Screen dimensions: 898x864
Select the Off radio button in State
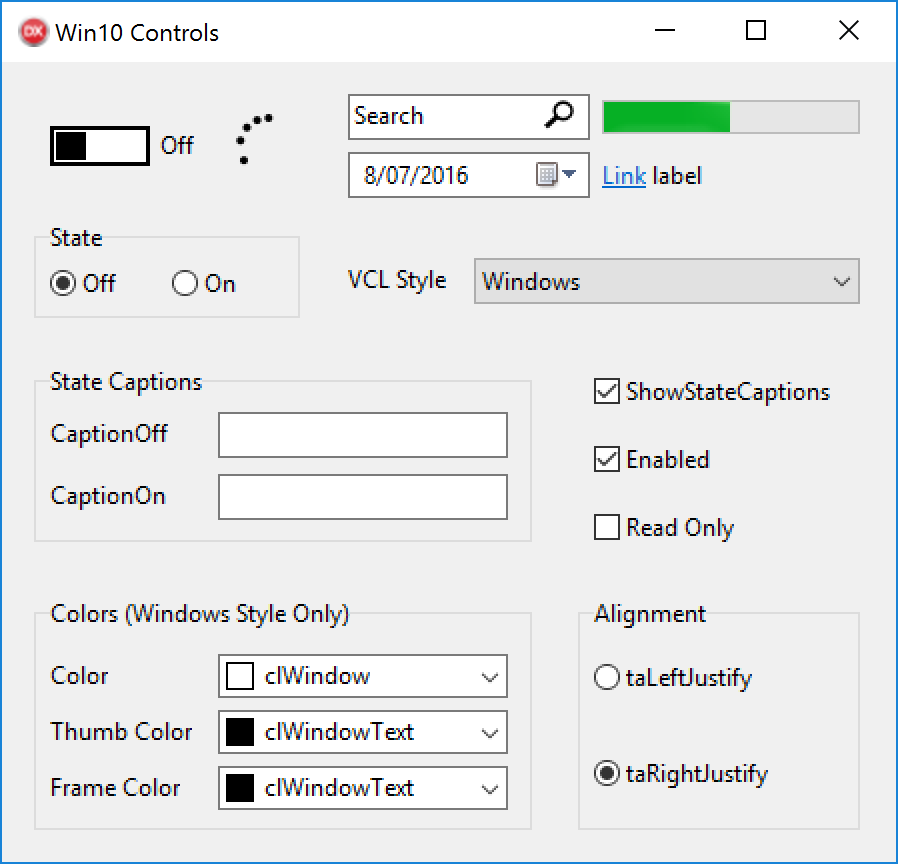pyautogui.click(x=63, y=284)
